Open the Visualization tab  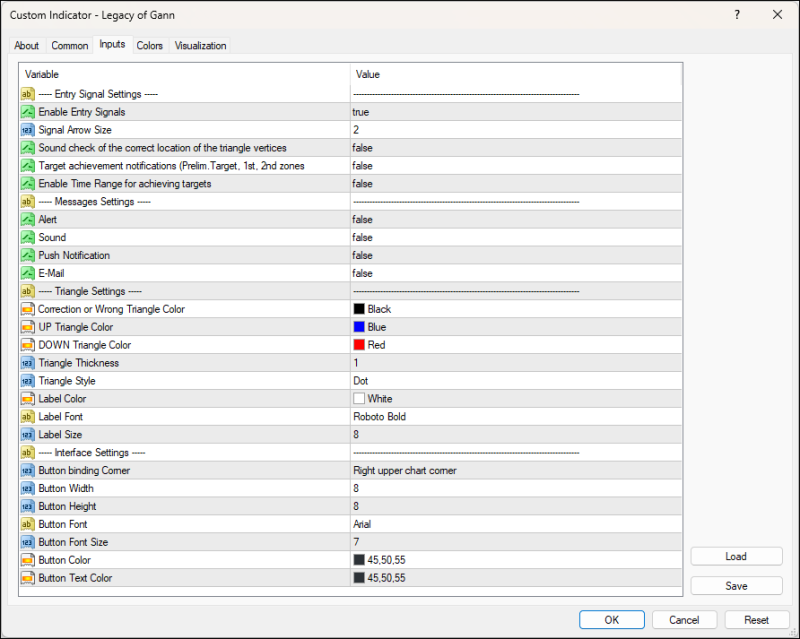click(x=200, y=46)
